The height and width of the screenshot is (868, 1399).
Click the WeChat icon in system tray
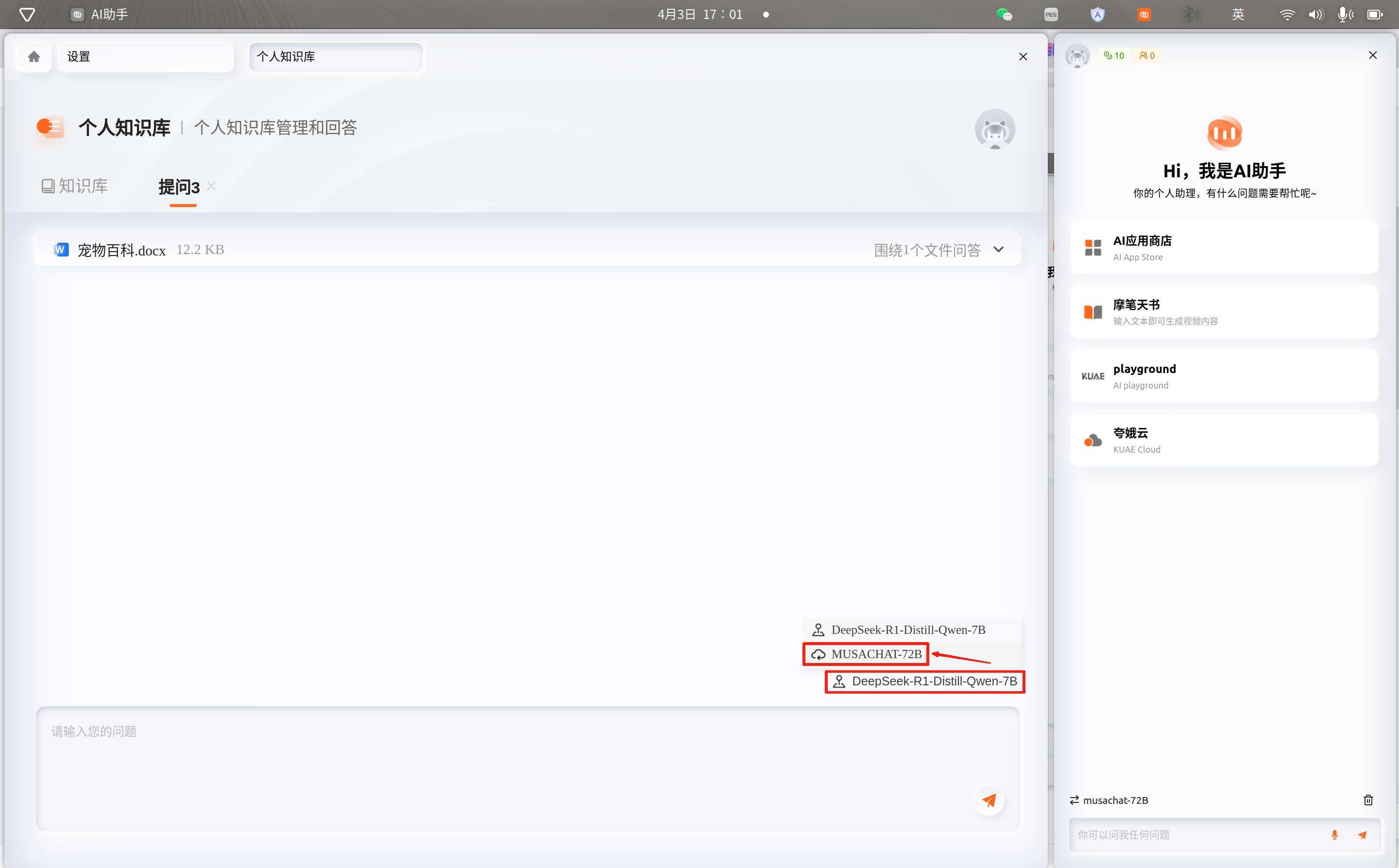pos(1004,15)
